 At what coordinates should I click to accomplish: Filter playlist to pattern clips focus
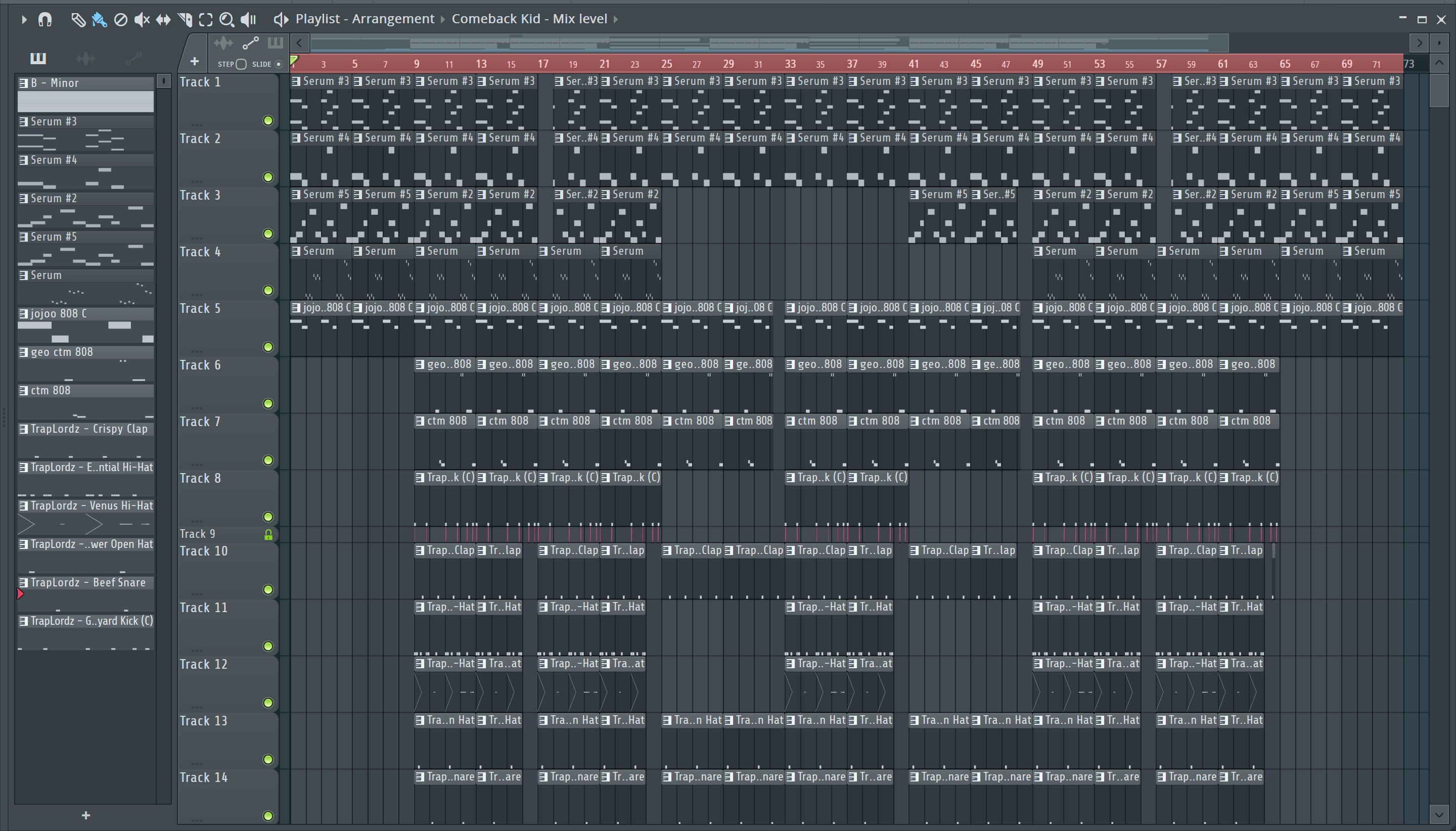click(x=275, y=43)
